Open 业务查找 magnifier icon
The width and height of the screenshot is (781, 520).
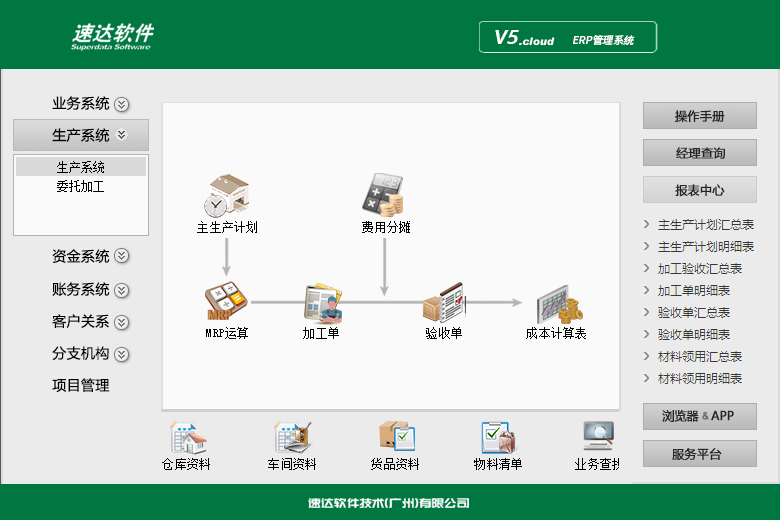click(599, 436)
